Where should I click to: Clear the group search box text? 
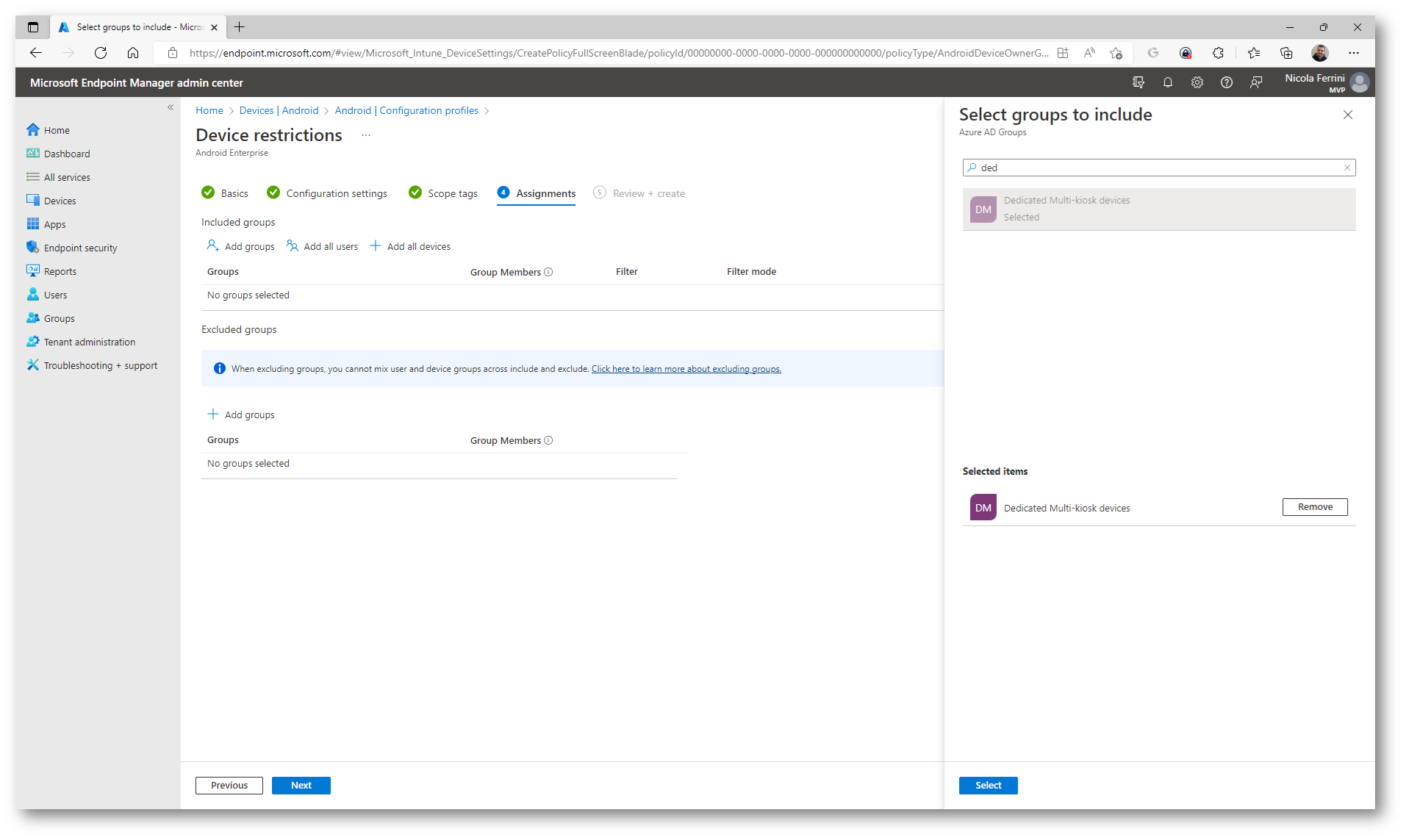(x=1346, y=168)
